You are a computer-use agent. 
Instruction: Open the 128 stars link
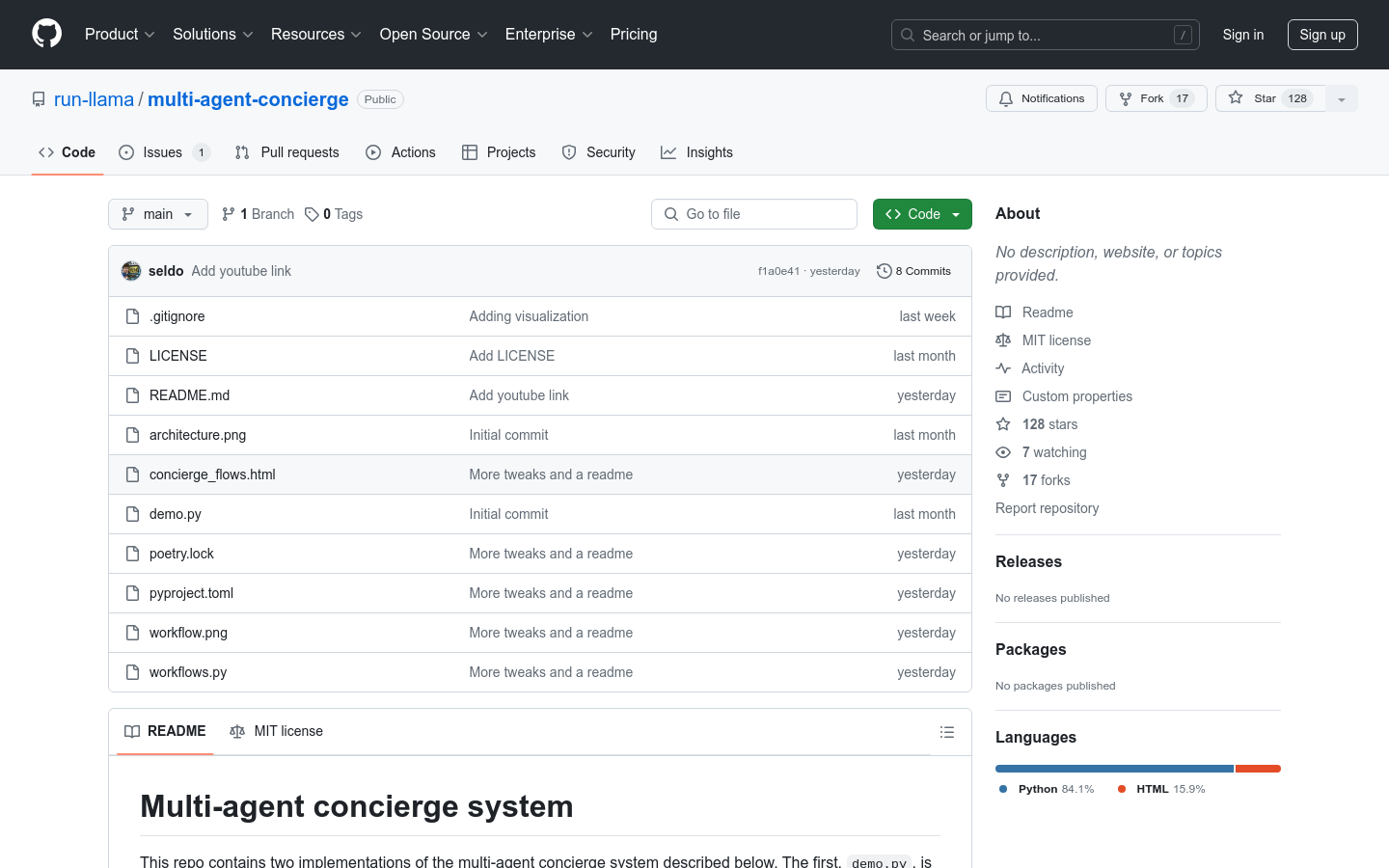[1037, 424]
